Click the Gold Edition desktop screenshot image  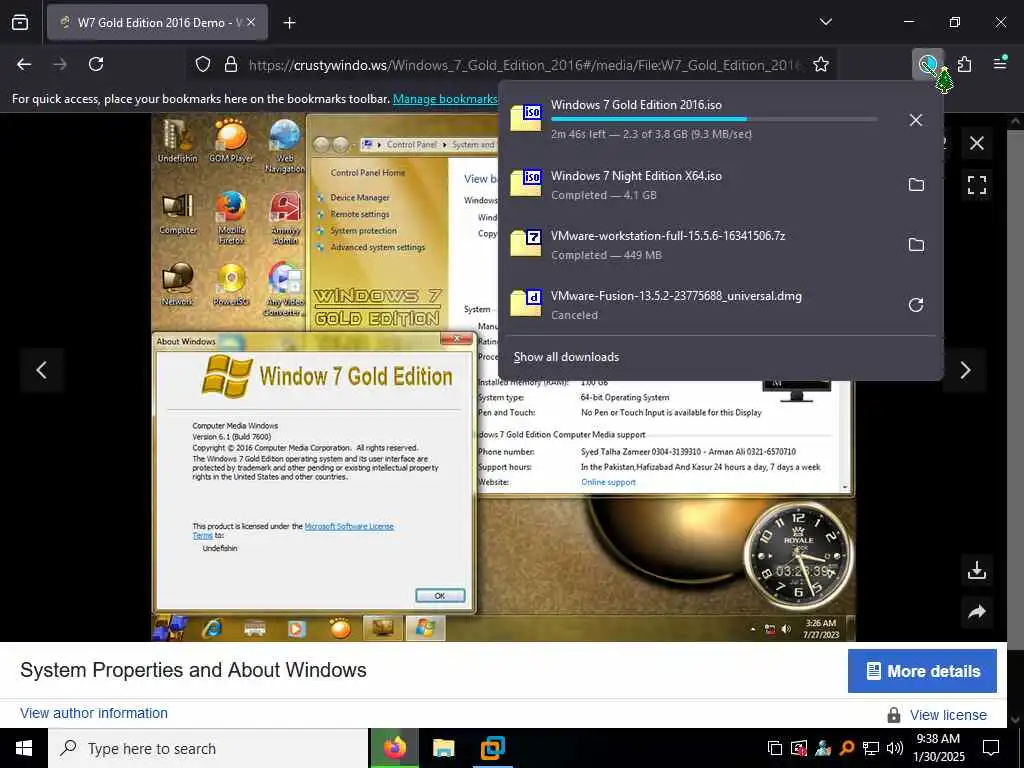pos(503,377)
